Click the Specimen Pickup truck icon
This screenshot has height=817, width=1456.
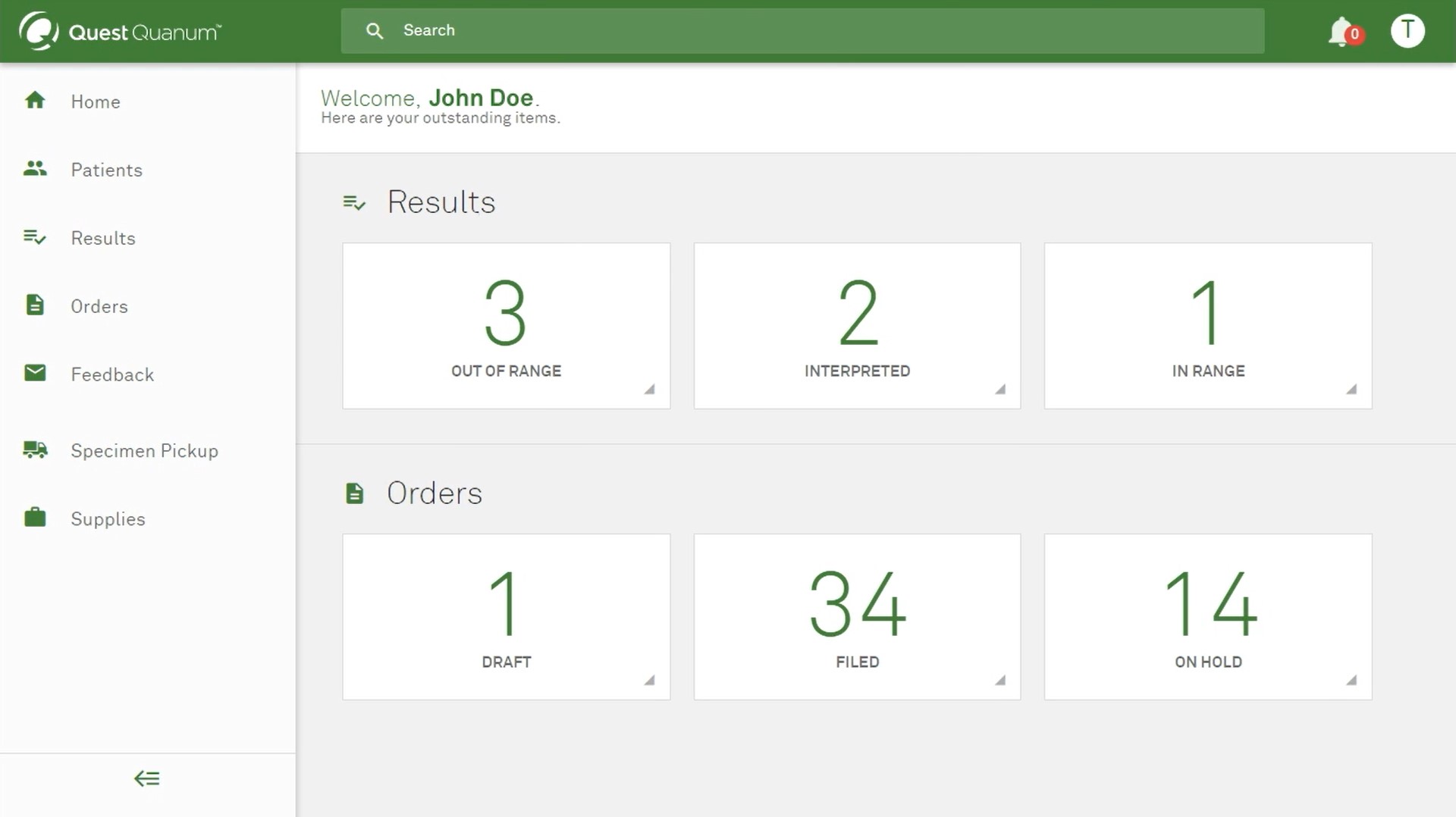pos(35,449)
